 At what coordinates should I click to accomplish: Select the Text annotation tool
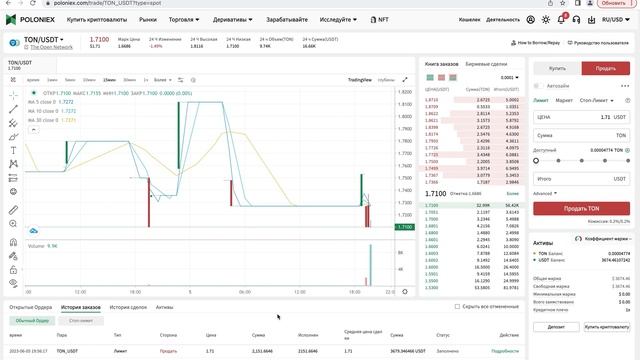[x=13, y=150]
